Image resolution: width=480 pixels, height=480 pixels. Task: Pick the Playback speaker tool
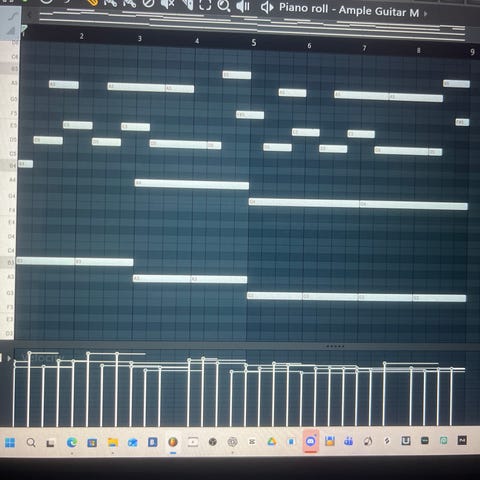(x=243, y=6)
